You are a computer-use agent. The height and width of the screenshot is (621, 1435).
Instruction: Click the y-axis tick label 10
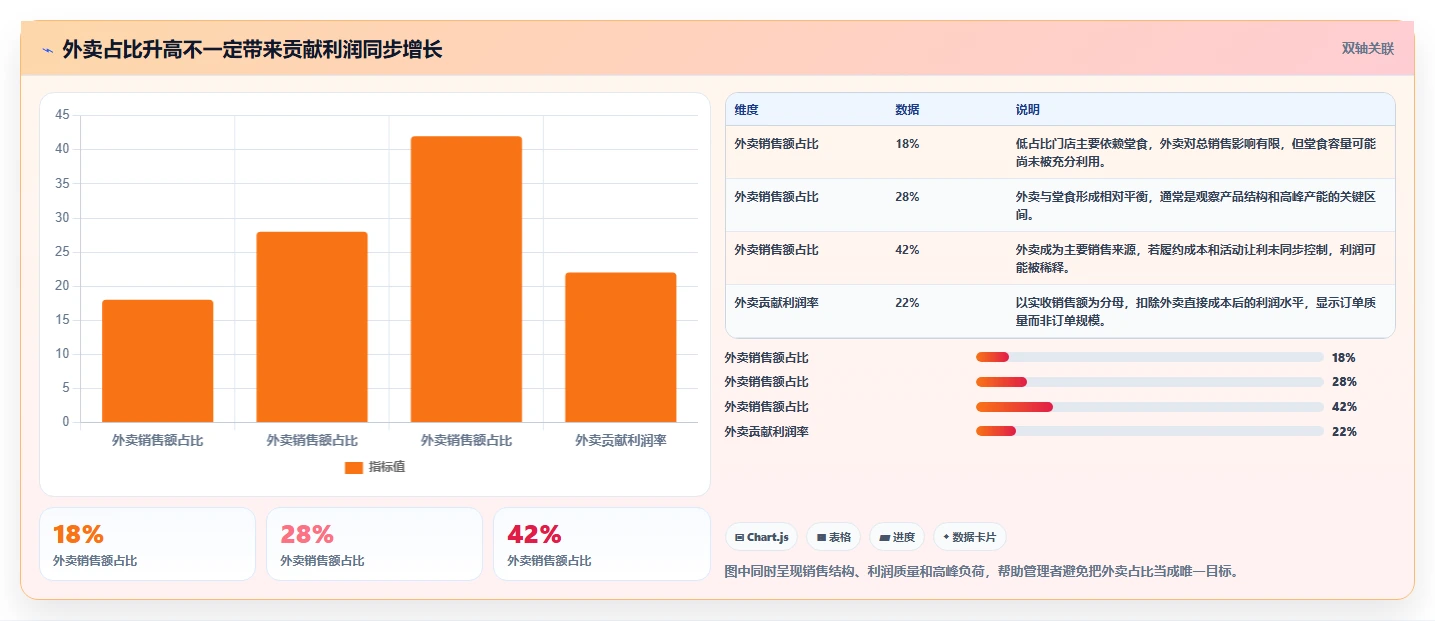pos(62,354)
